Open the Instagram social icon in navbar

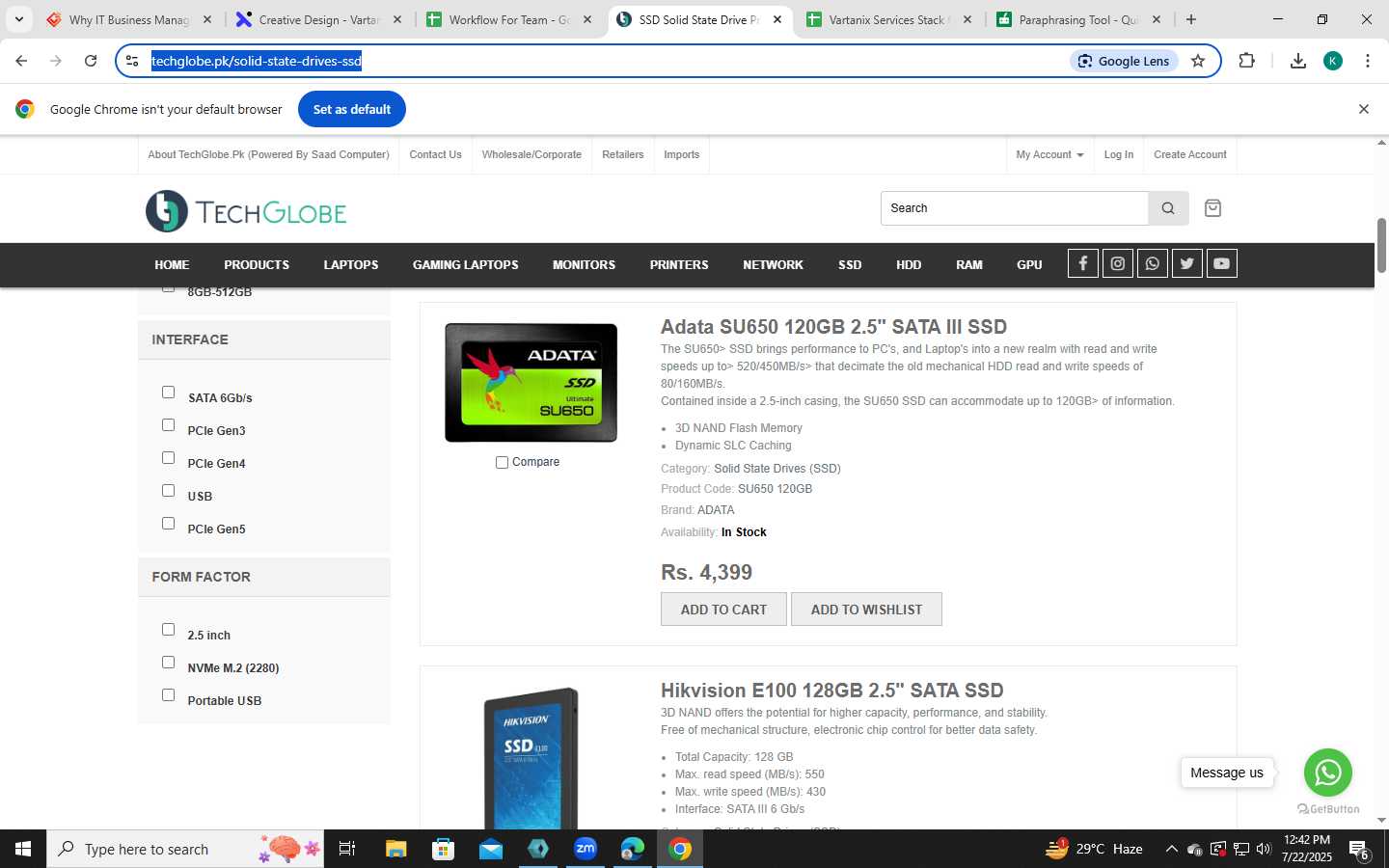point(1117,263)
